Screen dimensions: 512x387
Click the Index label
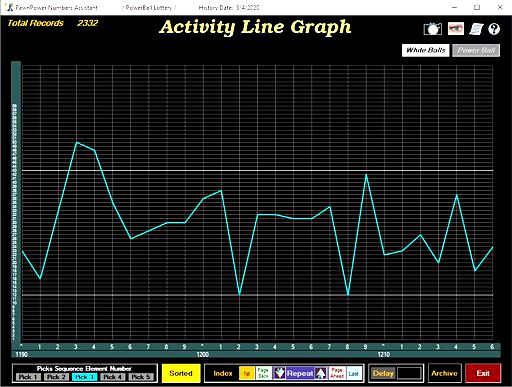[223, 373]
